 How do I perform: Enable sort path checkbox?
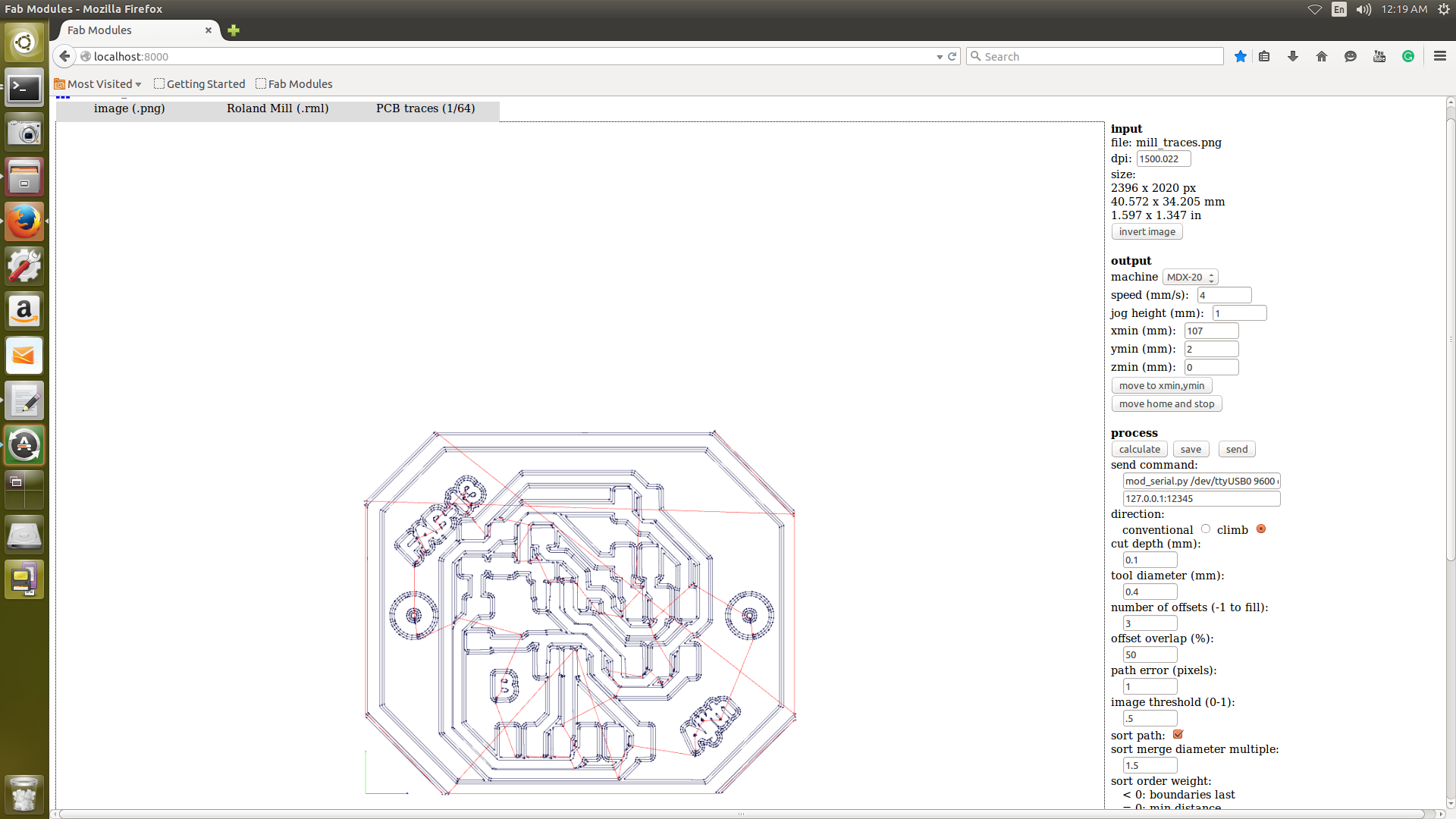point(1178,734)
